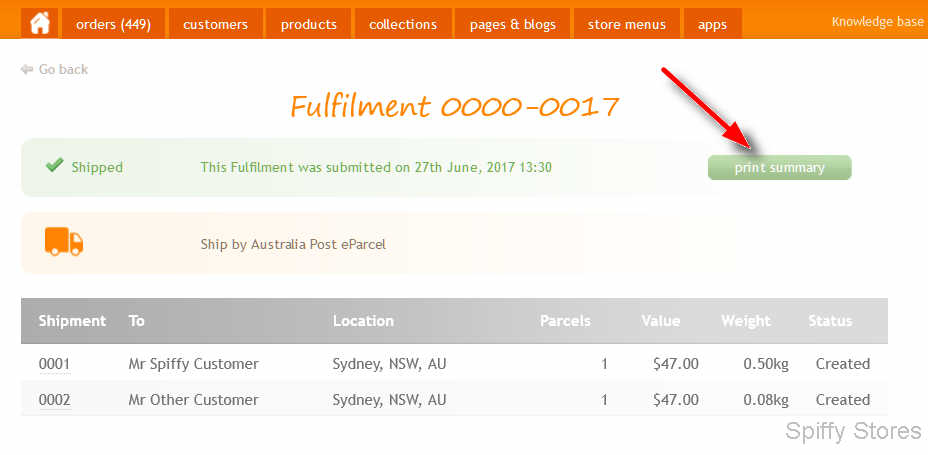
Task: Click the orange delivery truck icon
Action: coord(64,243)
